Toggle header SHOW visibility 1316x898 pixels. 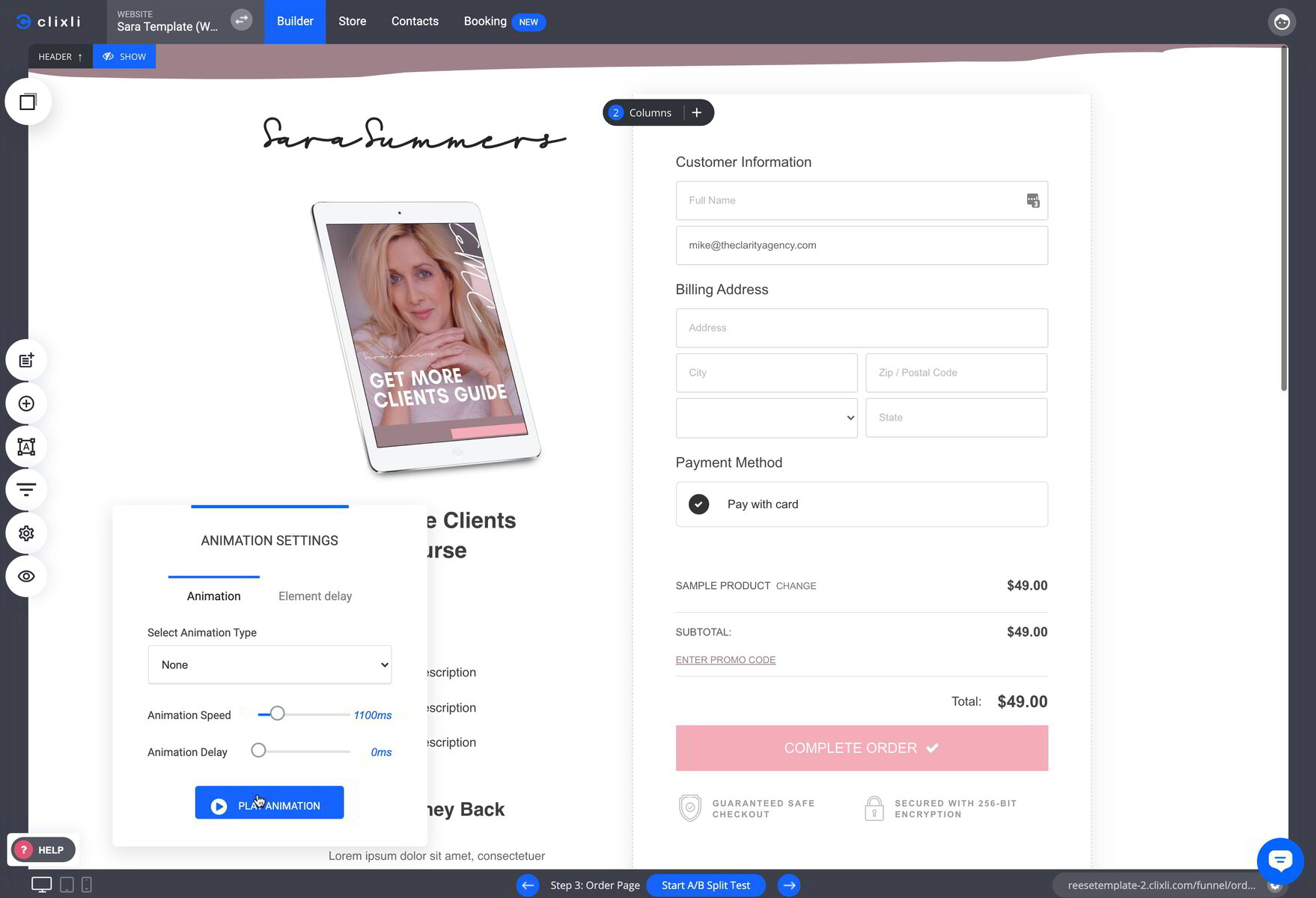[124, 56]
